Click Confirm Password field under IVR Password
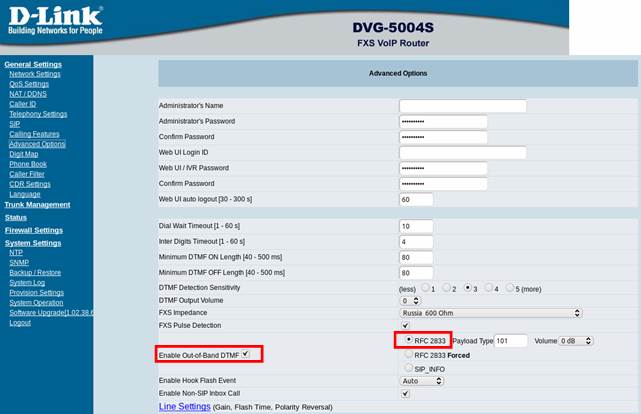641x414 pixels. (443, 184)
